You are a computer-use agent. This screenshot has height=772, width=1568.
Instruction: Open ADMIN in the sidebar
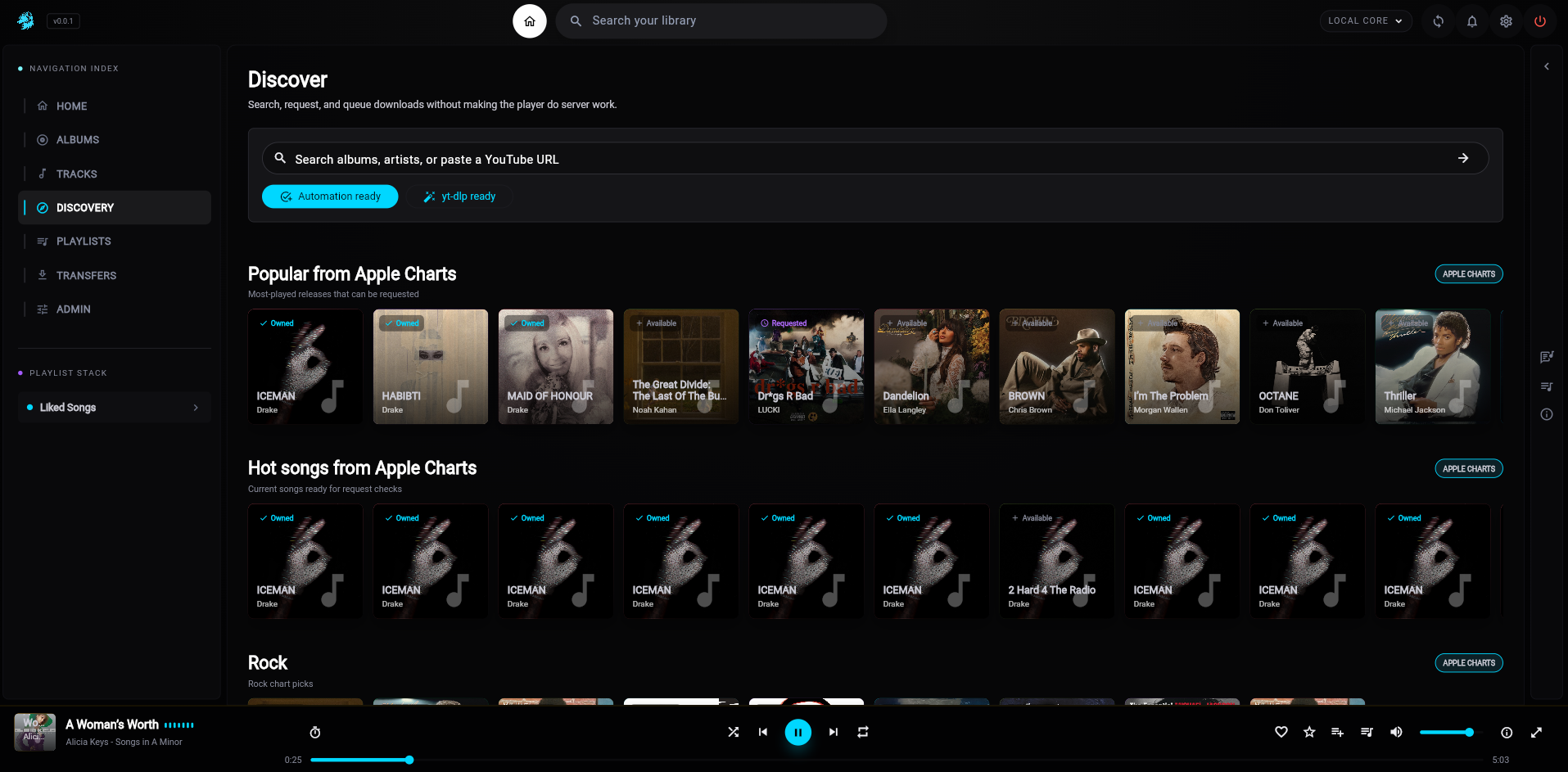[x=115, y=309]
